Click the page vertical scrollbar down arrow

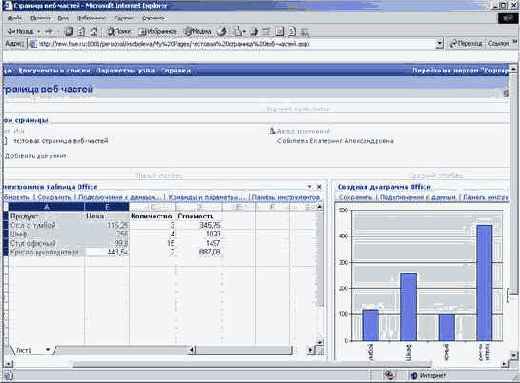[x=514, y=355]
